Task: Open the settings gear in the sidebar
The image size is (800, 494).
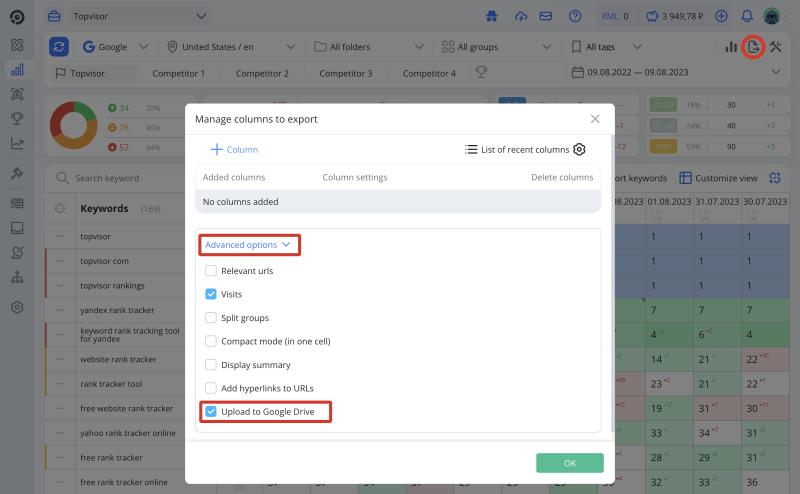Action: pyautogui.click(x=17, y=307)
